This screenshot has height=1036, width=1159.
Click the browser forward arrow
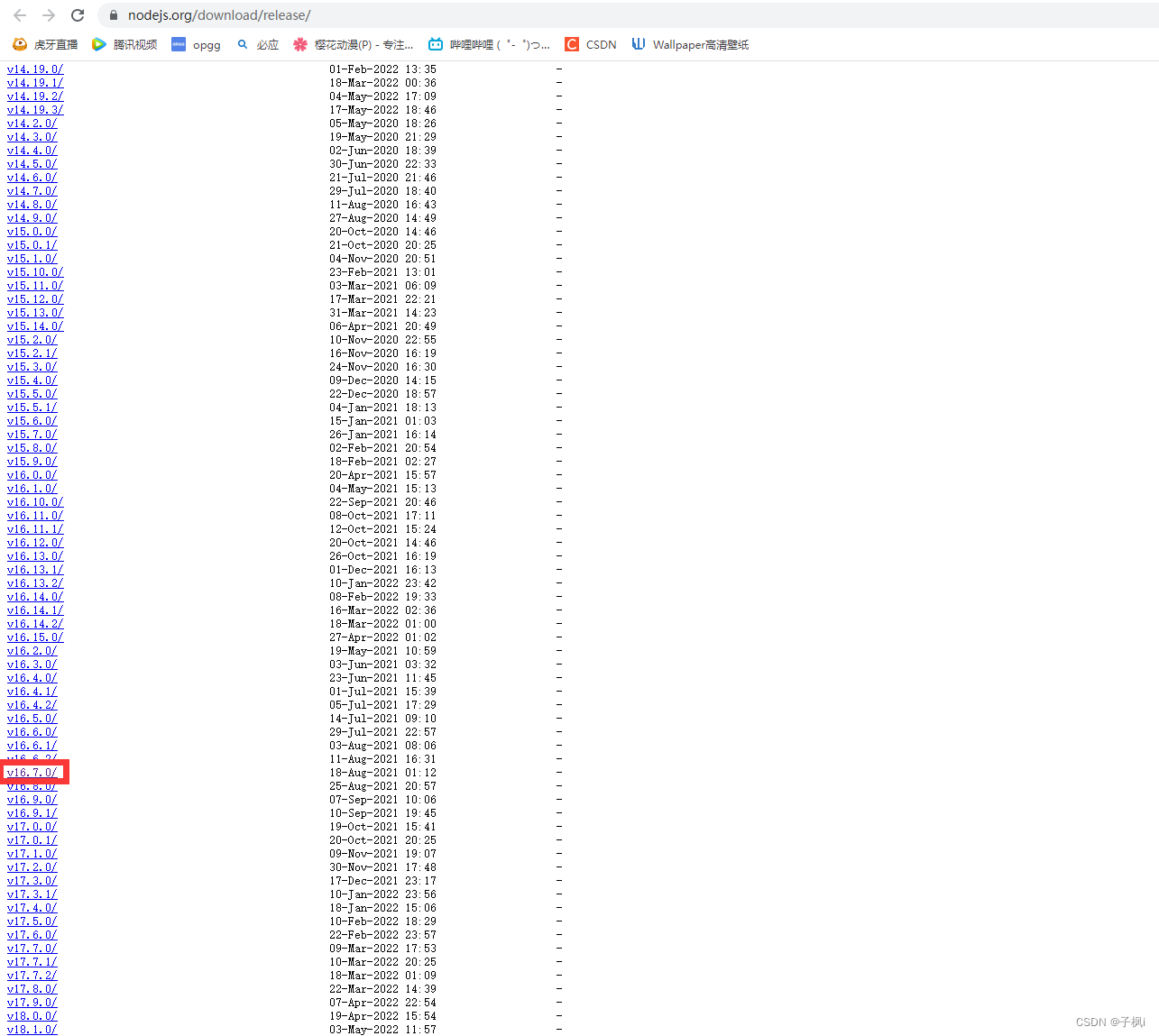[x=49, y=15]
